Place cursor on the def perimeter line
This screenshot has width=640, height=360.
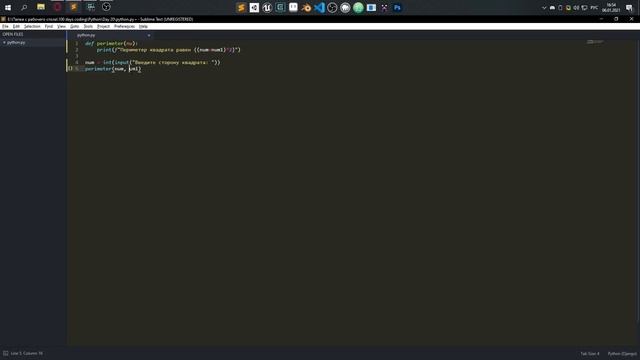pyautogui.click(x=111, y=43)
